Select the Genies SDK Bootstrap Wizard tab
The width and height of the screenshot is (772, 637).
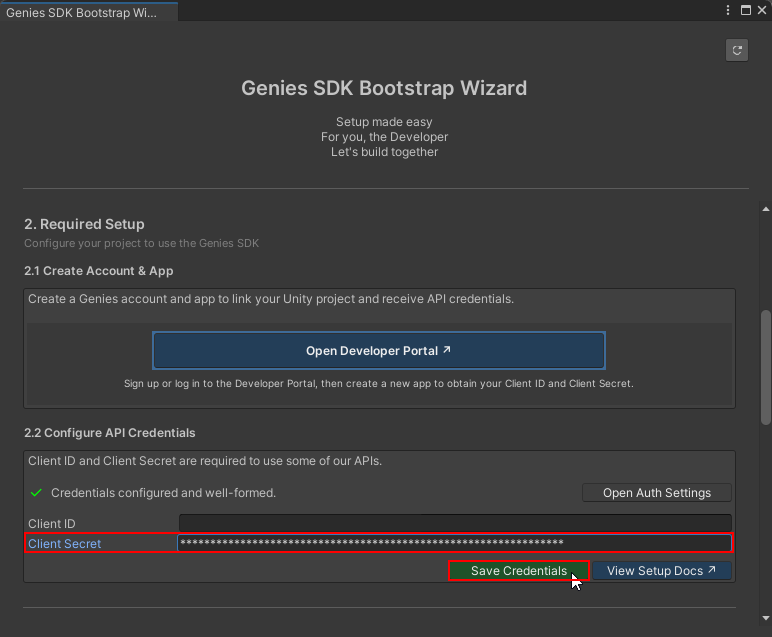pyautogui.click(x=89, y=12)
